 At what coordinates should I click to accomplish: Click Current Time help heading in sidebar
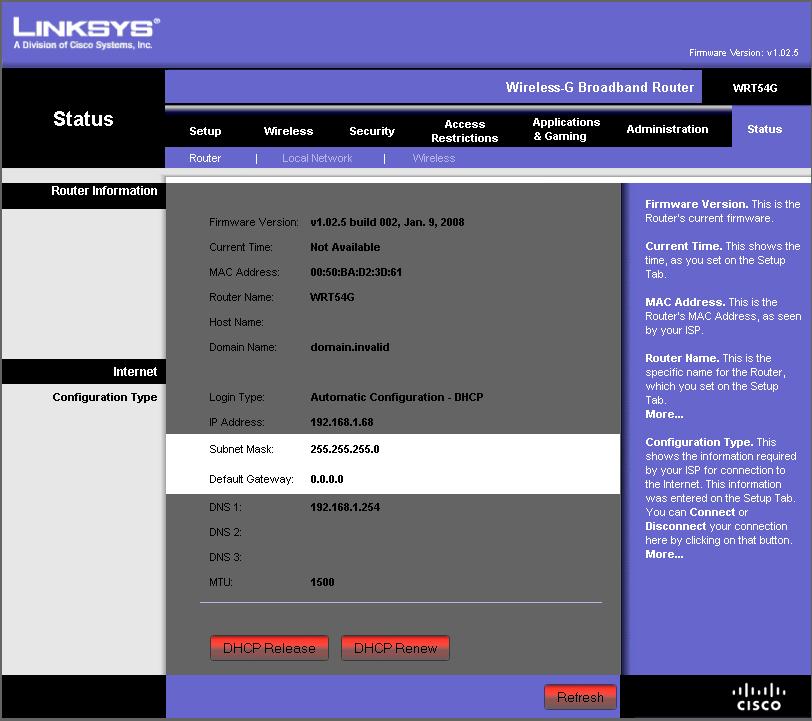(683, 246)
